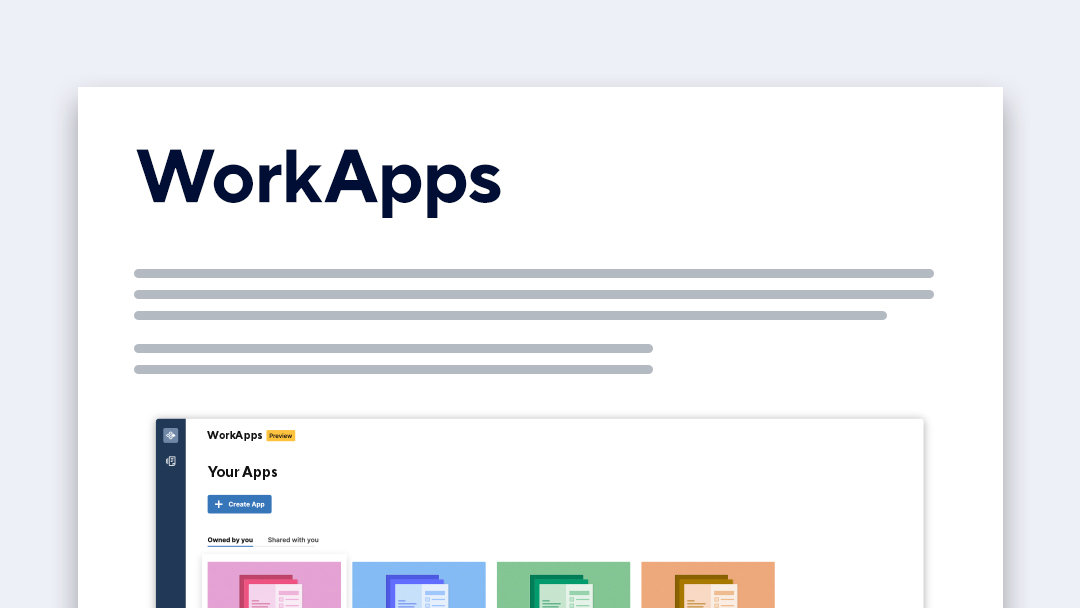Click the Your Apps heading
The image size is (1080, 608).
[242, 472]
